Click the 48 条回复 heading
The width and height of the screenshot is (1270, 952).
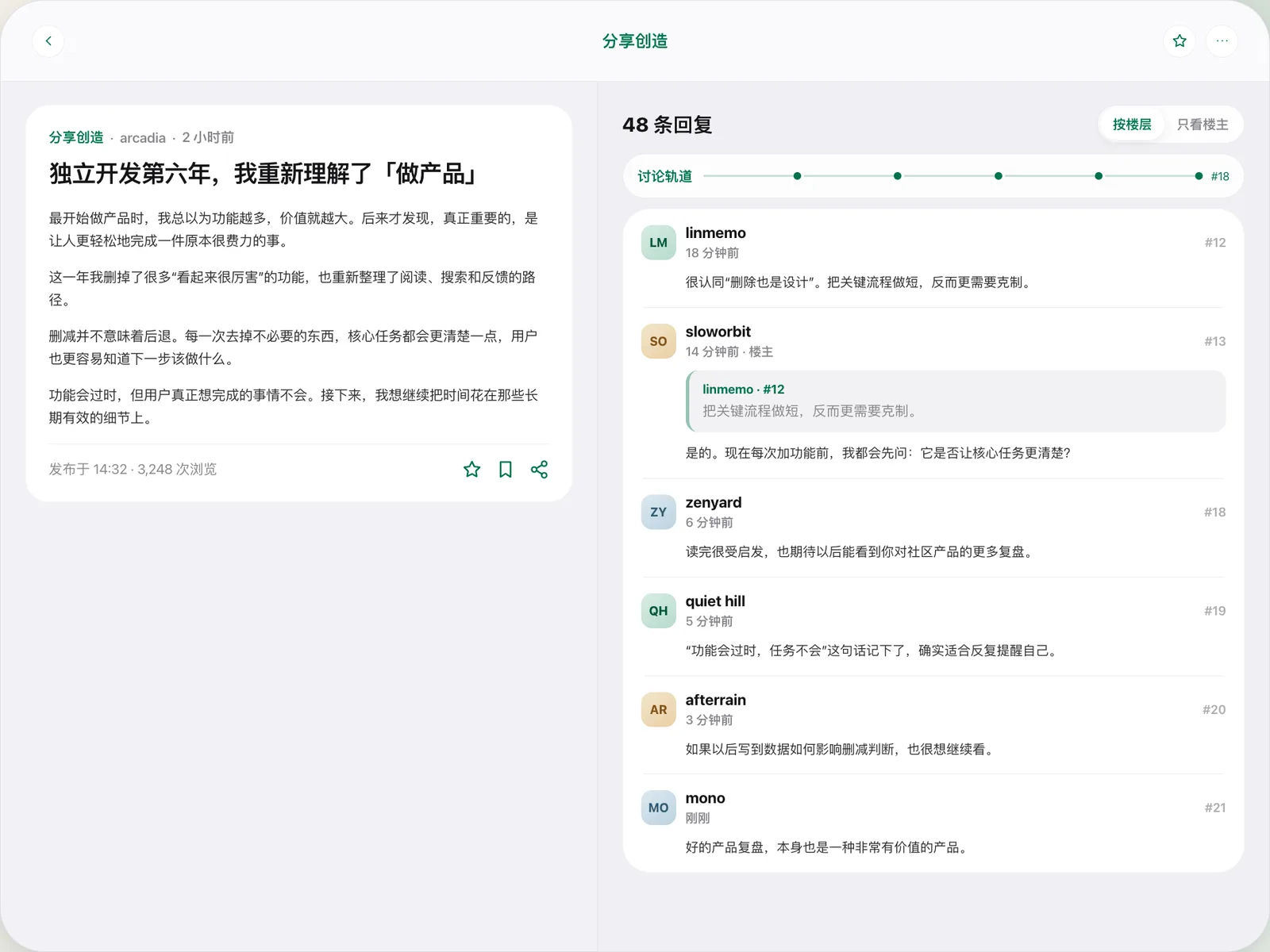(667, 125)
